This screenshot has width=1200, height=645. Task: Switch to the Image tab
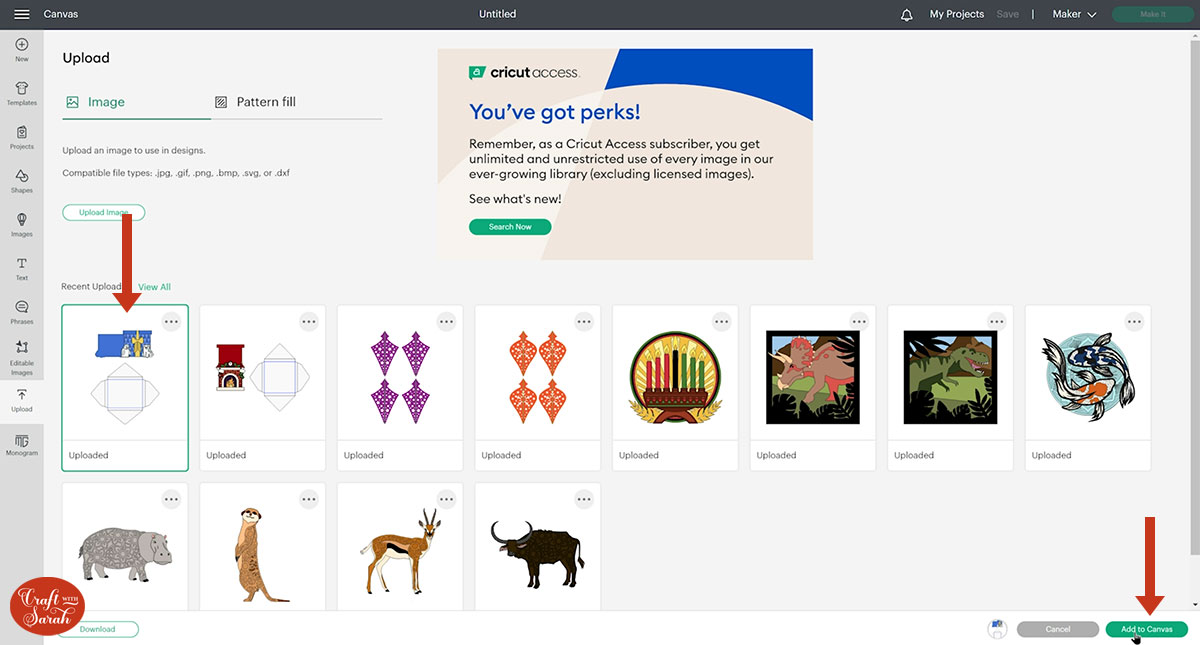96,102
